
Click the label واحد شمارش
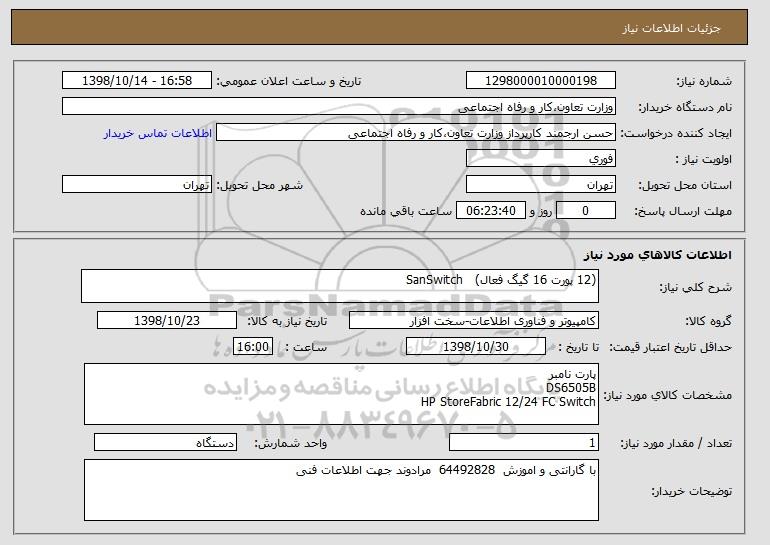[291, 443]
